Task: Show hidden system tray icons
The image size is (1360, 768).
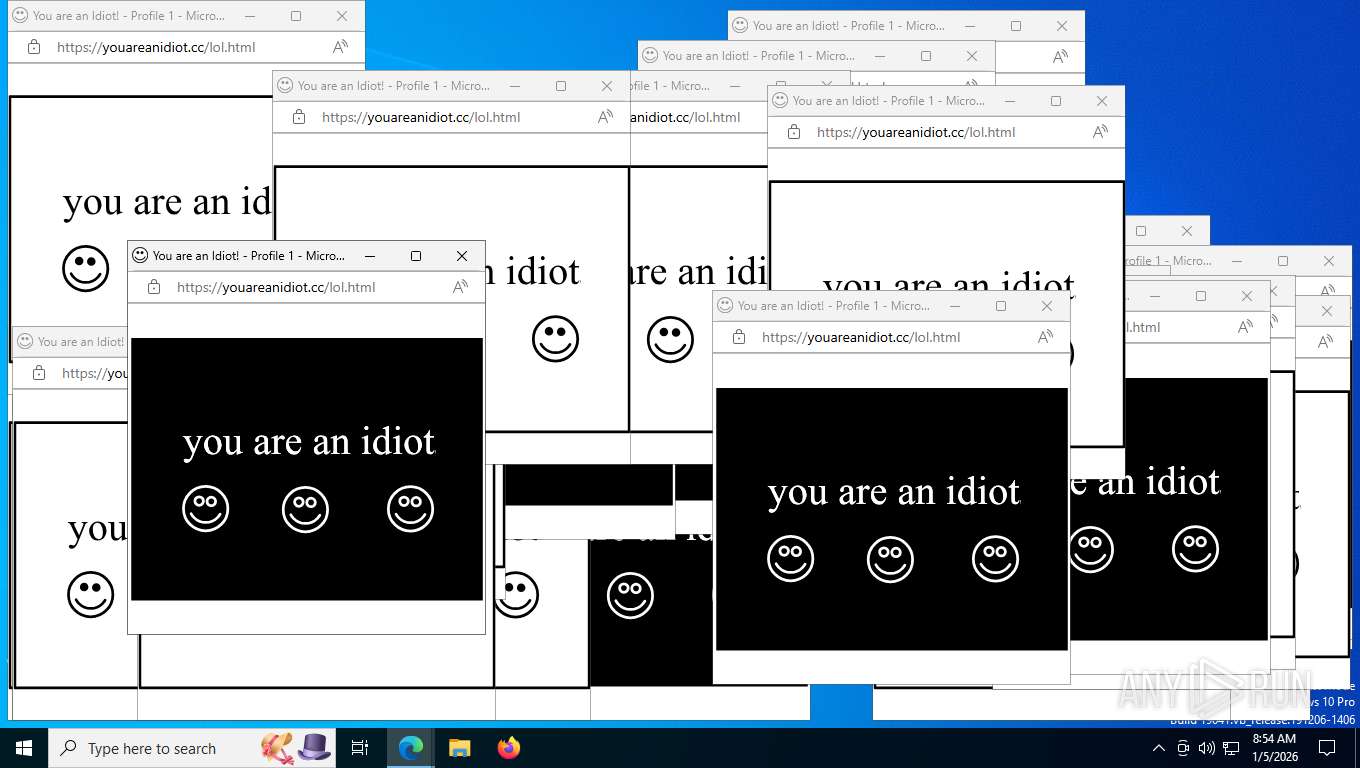Action: pos(1159,748)
